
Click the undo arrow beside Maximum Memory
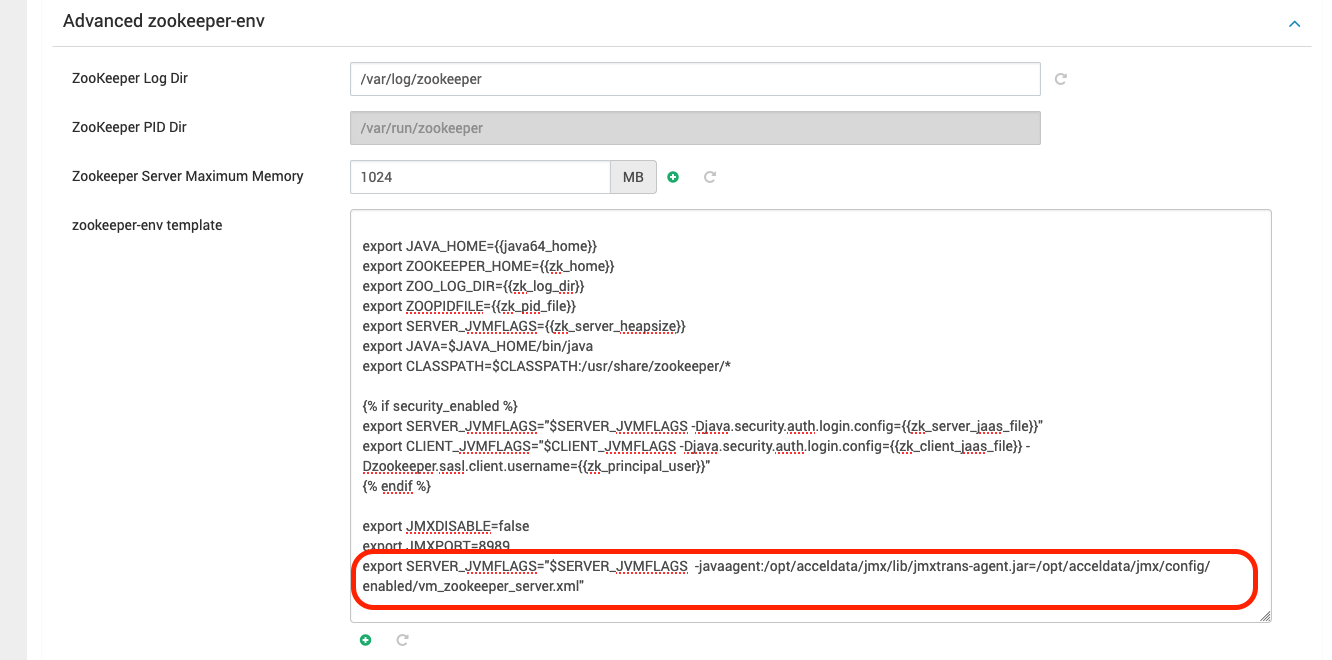click(710, 177)
